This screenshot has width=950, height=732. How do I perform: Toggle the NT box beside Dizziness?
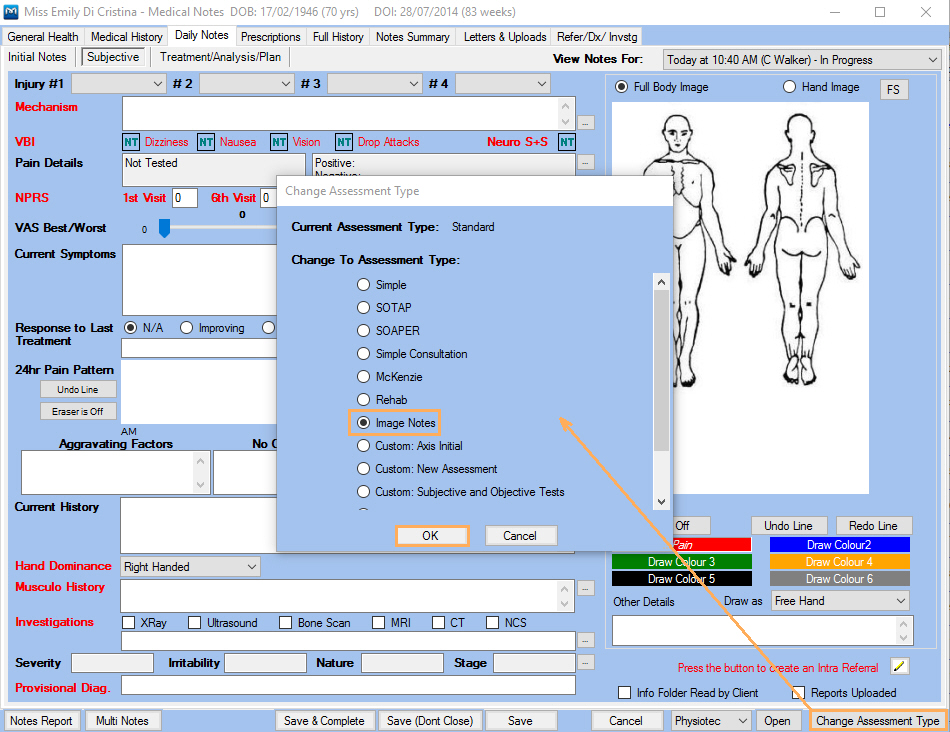tap(131, 142)
